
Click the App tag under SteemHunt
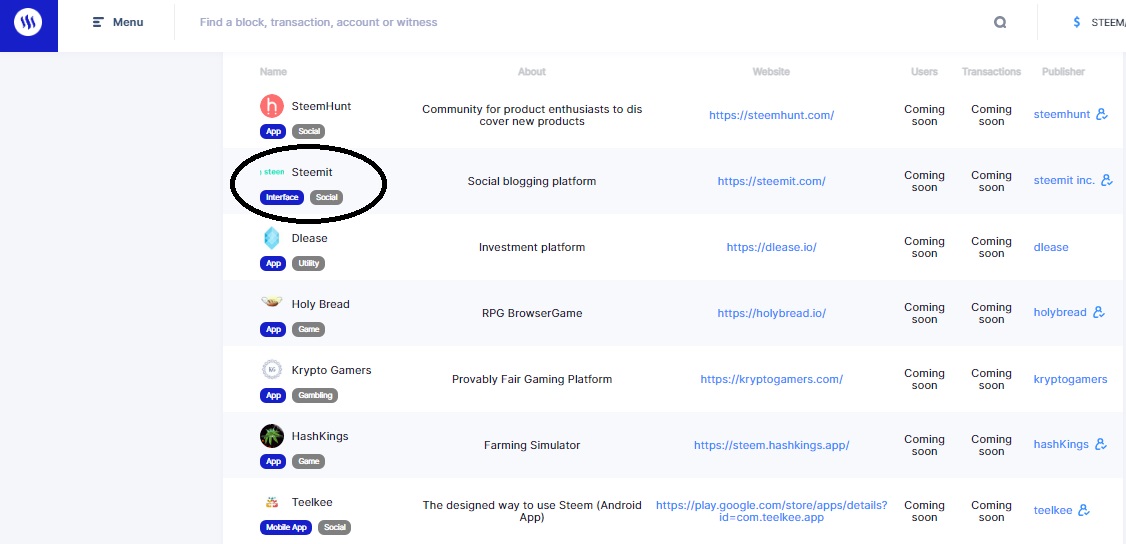click(x=273, y=131)
